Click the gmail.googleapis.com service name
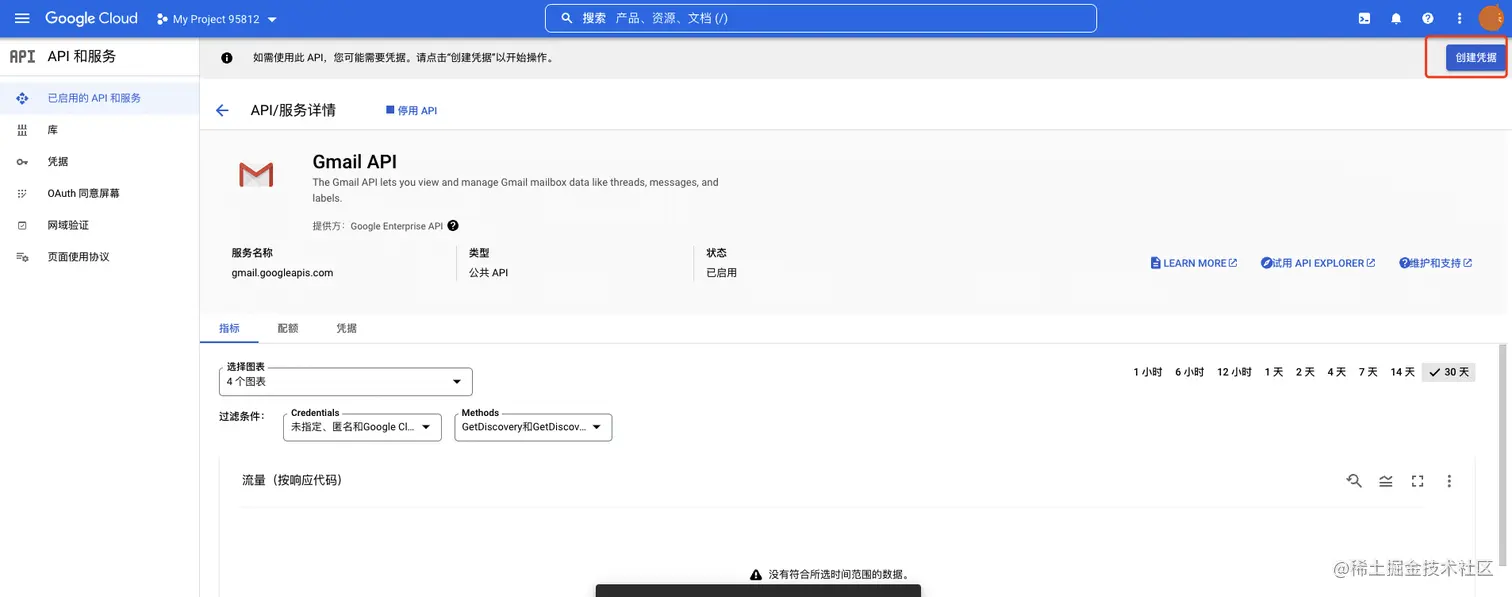Viewport: 1512px width, 597px height. pyautogui.click(x=282, y=272)
